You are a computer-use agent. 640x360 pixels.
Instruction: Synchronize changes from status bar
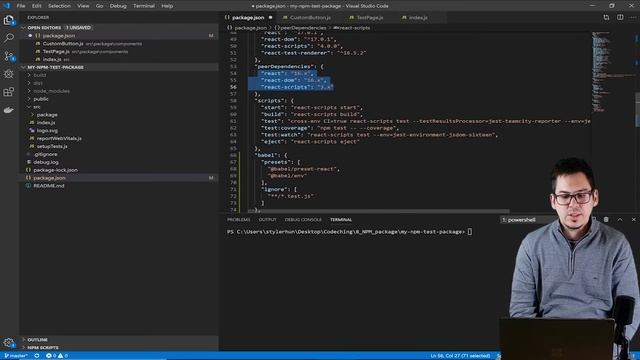(37, 356)
